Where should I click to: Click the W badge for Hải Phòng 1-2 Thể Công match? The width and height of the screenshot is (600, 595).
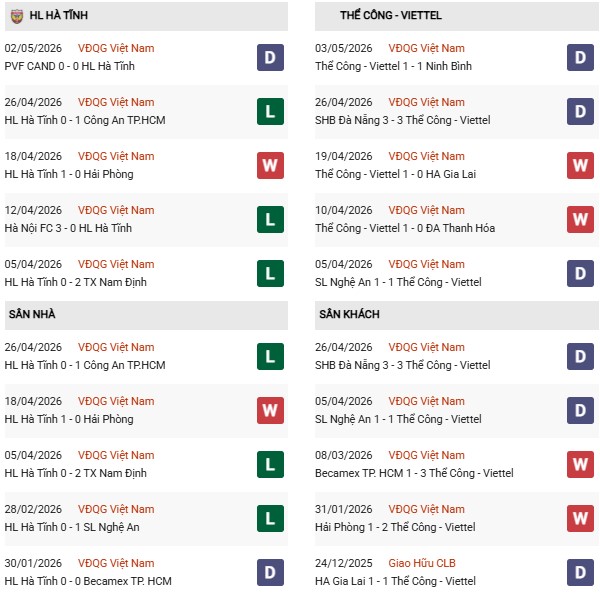pyautogui.click(x=580, y=518)
